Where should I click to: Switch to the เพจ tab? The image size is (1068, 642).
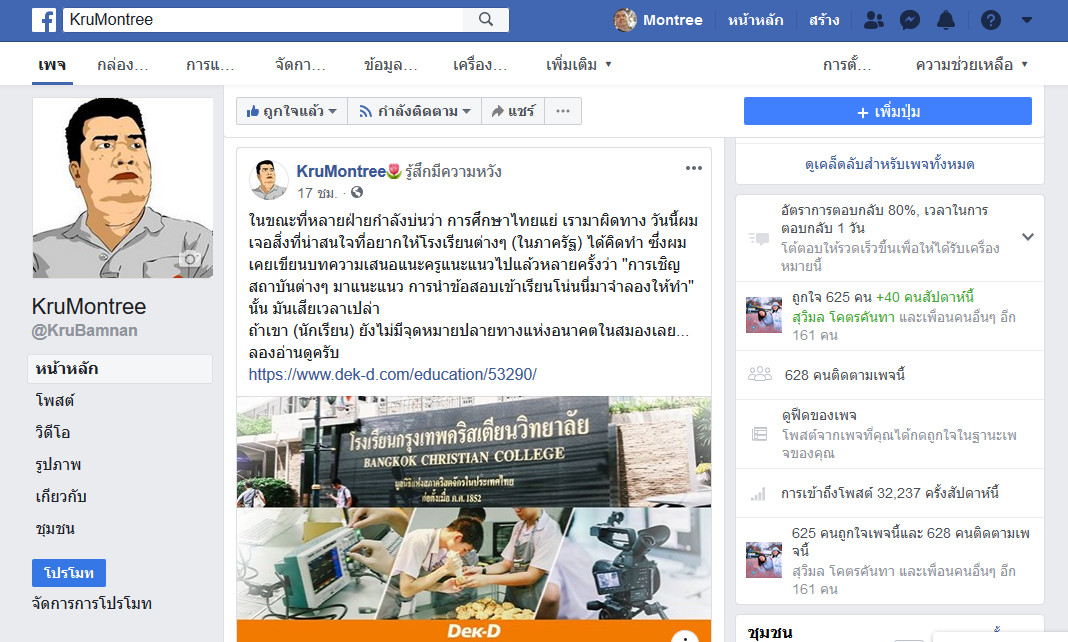pos(52,65)
